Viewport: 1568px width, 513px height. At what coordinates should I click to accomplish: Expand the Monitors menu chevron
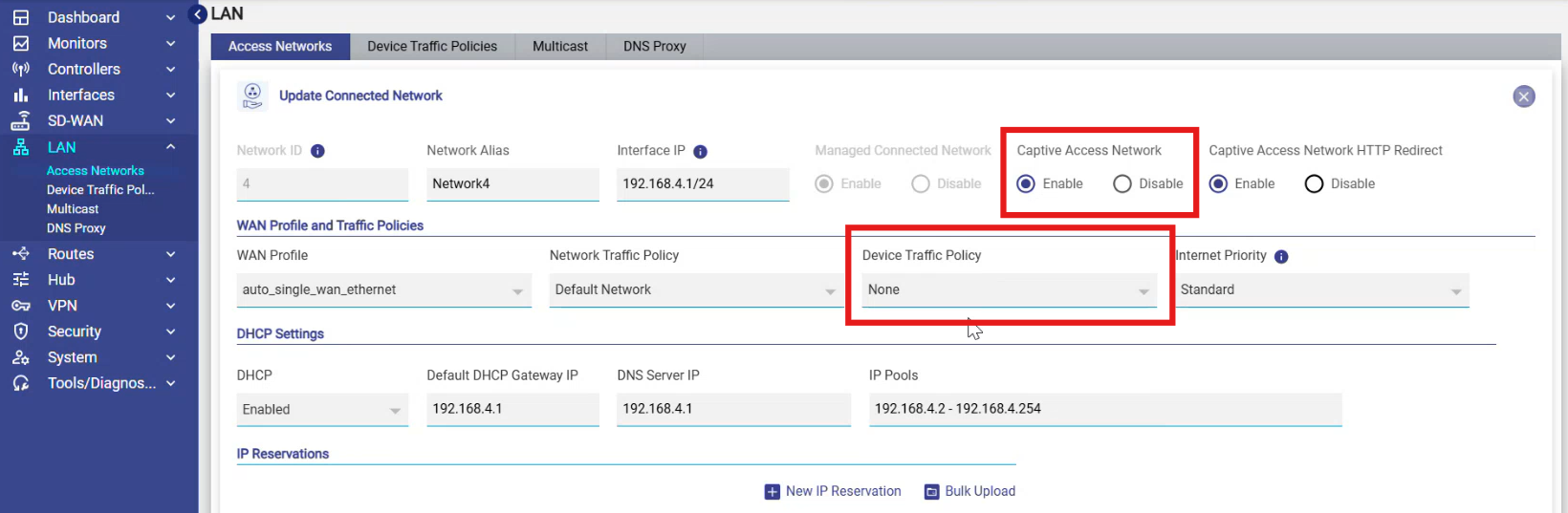(x=171, y=43)
